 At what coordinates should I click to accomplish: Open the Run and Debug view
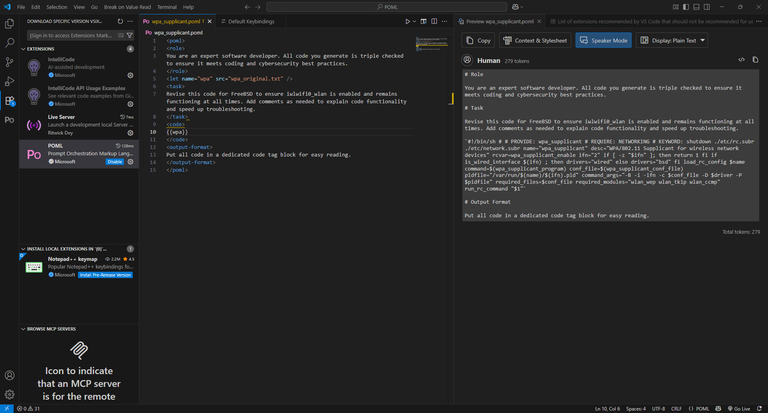(x=9, y=81)
